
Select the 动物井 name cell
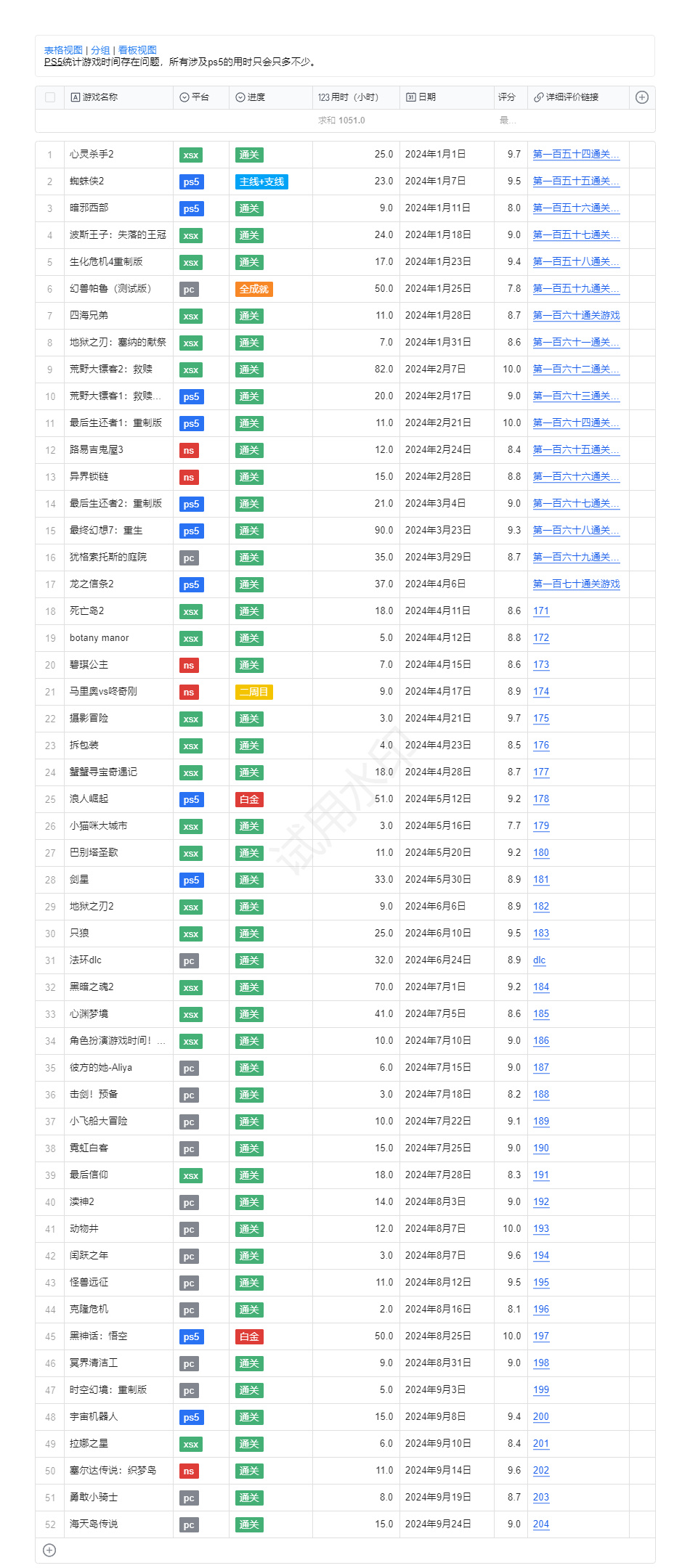118,1229
